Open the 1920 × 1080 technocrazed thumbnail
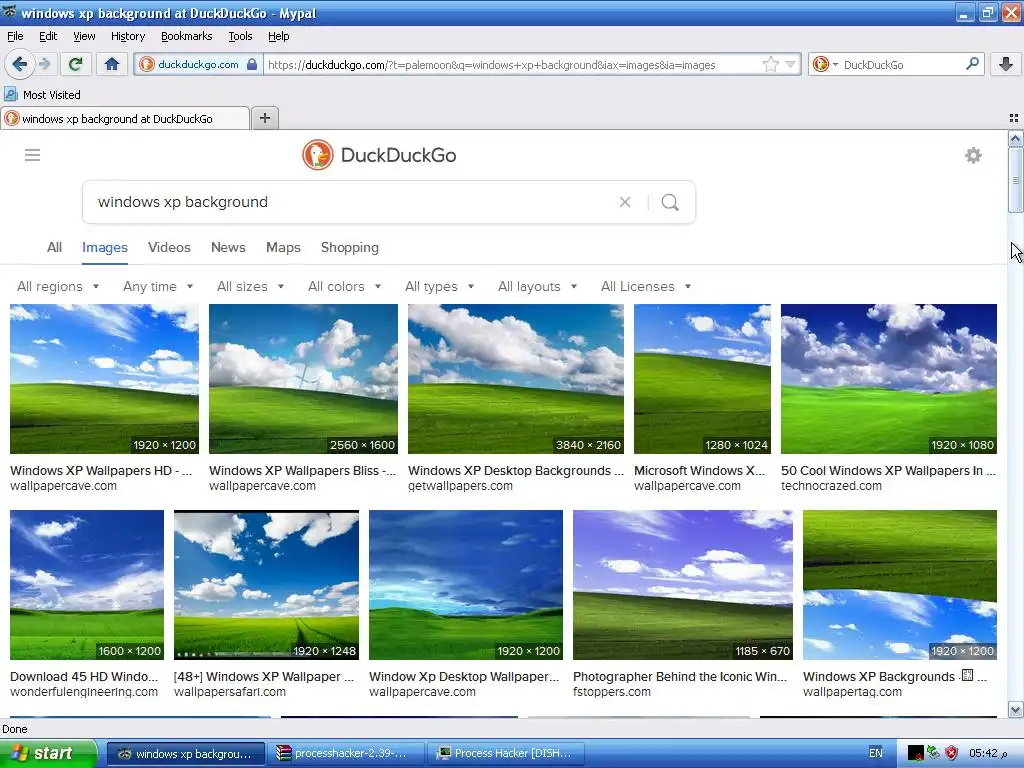 (x=889, y=379)
